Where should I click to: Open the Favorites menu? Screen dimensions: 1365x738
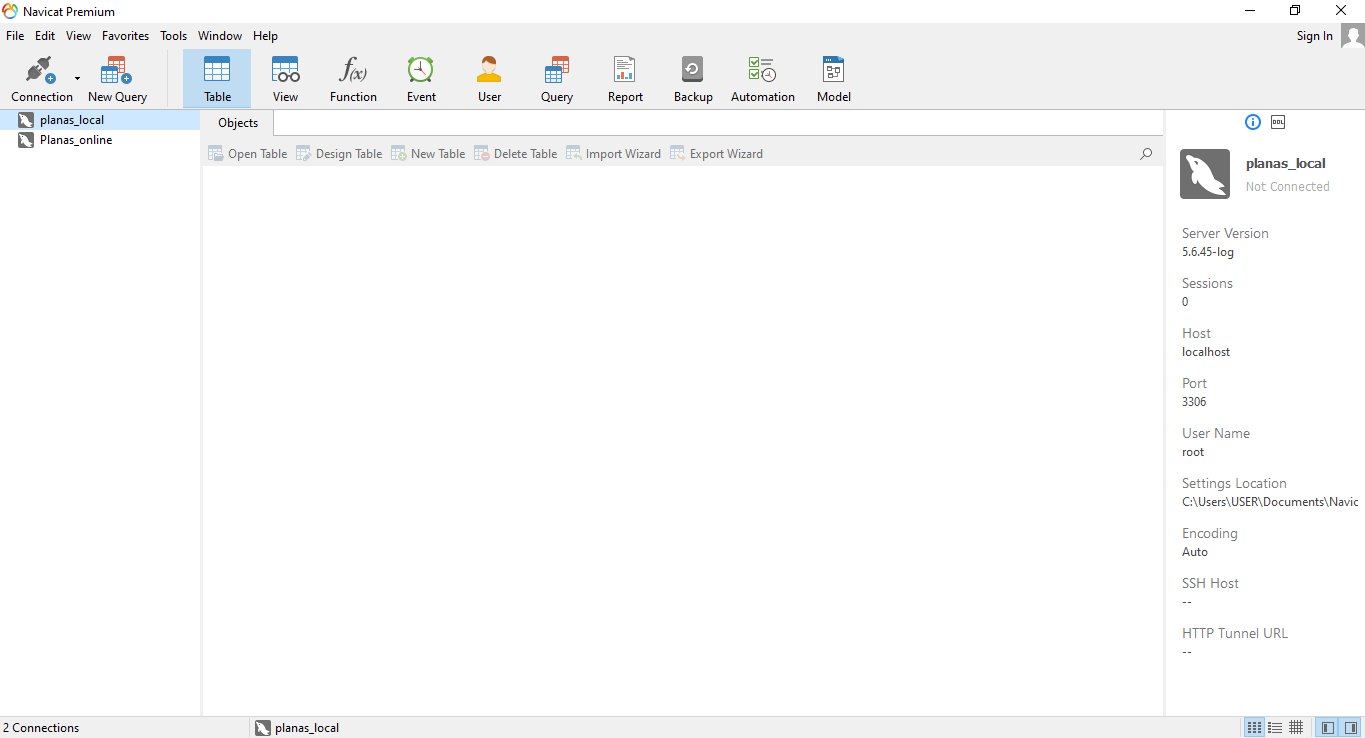(x=125, y=36)
